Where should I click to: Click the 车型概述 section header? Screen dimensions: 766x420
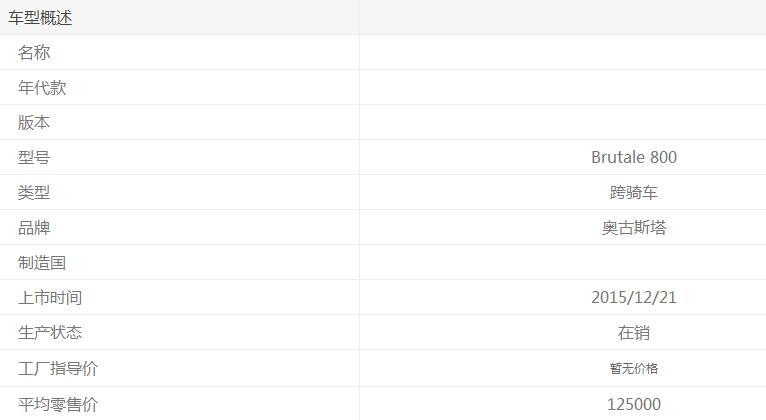tap(40, 18)
